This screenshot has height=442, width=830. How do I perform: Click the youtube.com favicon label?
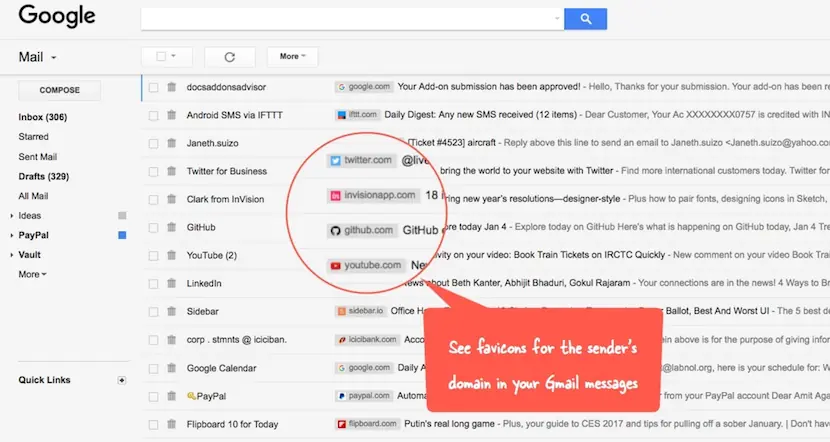point(366,265)
